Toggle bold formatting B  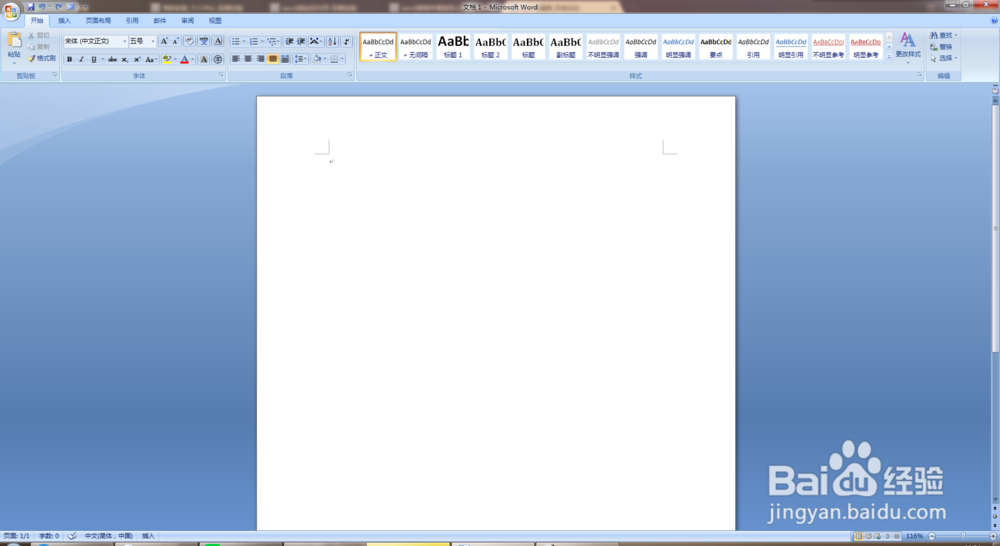click(70, 59)
